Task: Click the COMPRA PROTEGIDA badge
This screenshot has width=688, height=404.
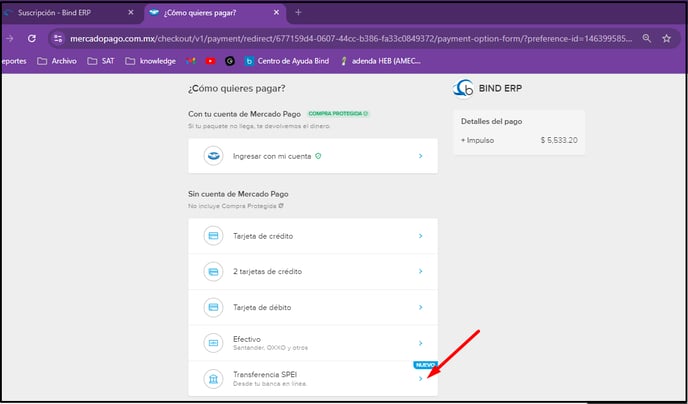Action: tap(338, 114)
